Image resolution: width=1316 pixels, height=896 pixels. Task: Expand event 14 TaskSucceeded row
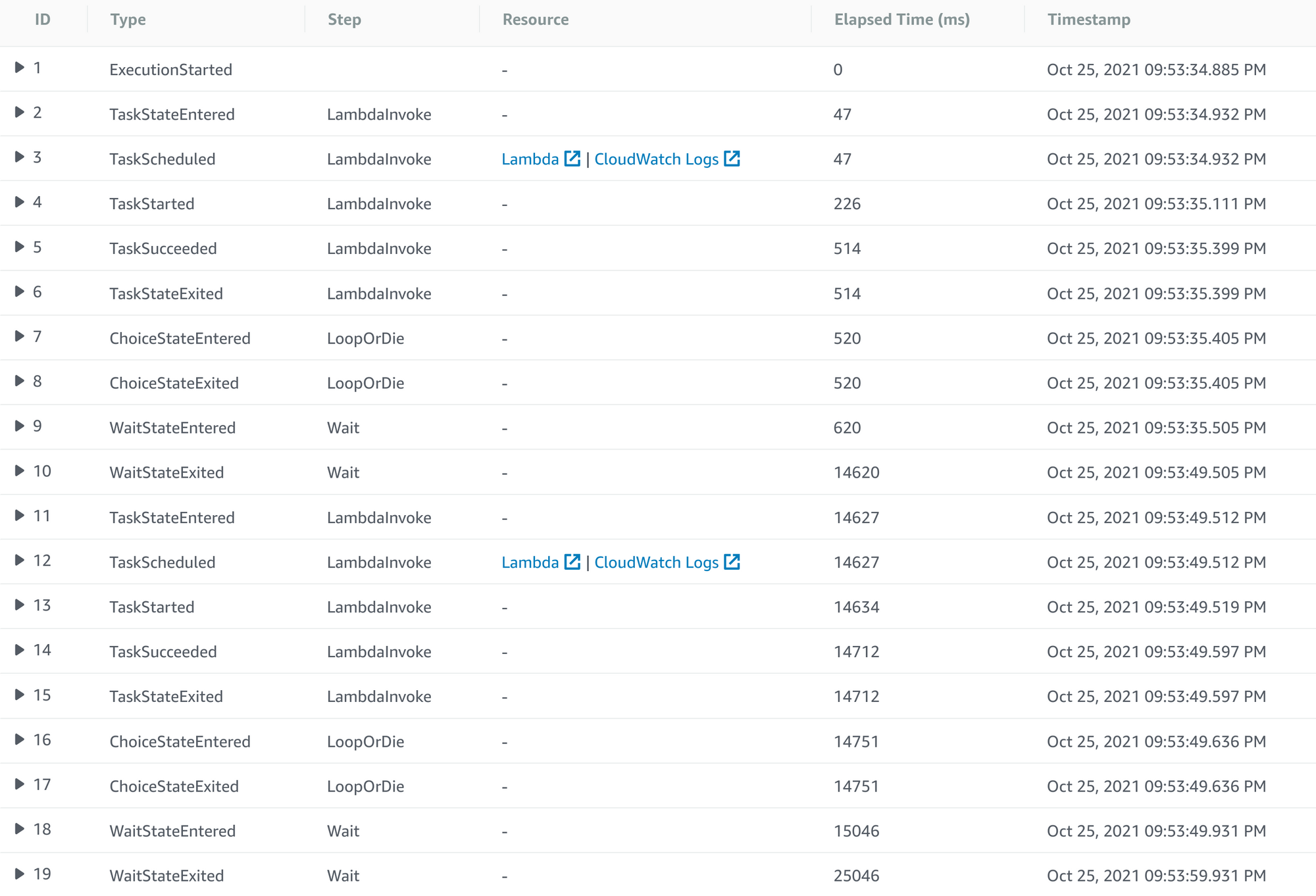click(20, 650)
